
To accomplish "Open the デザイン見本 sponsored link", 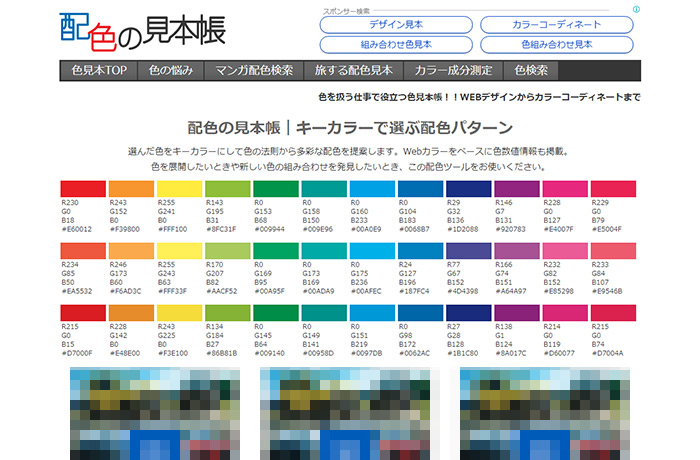I will pyautogui.click(x=396, y=25).
